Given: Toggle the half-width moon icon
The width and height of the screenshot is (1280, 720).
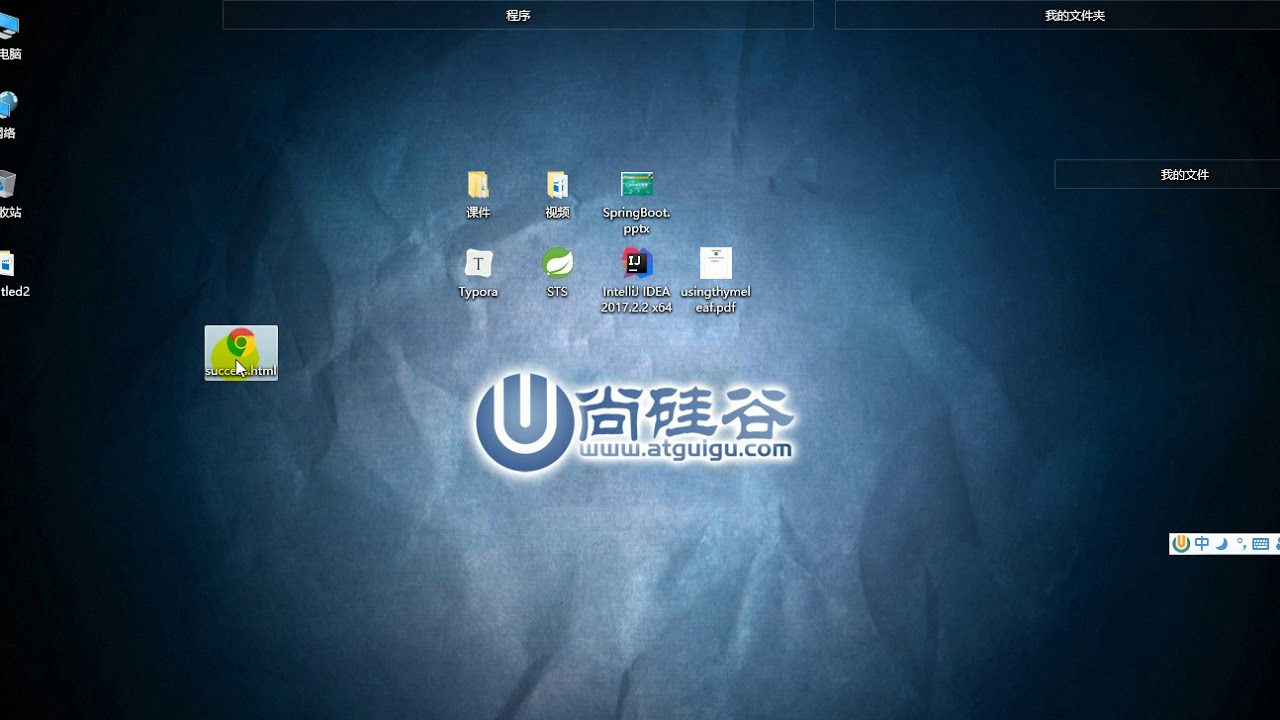Looking at the screenshot, I should (1221, 544).
